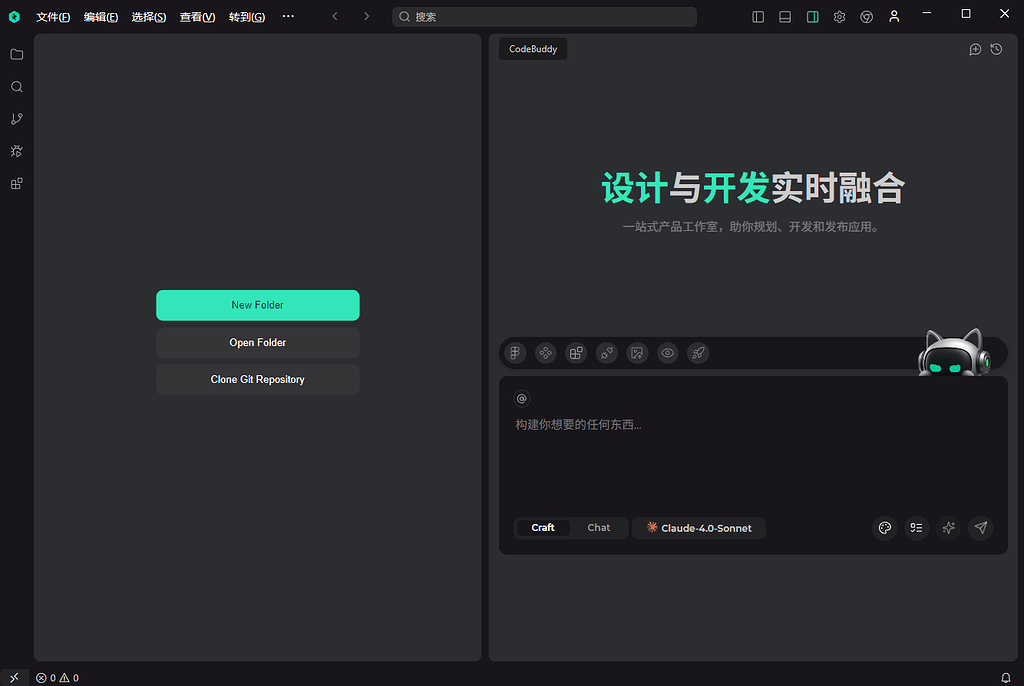1024x686 pixels.
Task: Click the Figma integration icon
Action: (x=515, y=353)
